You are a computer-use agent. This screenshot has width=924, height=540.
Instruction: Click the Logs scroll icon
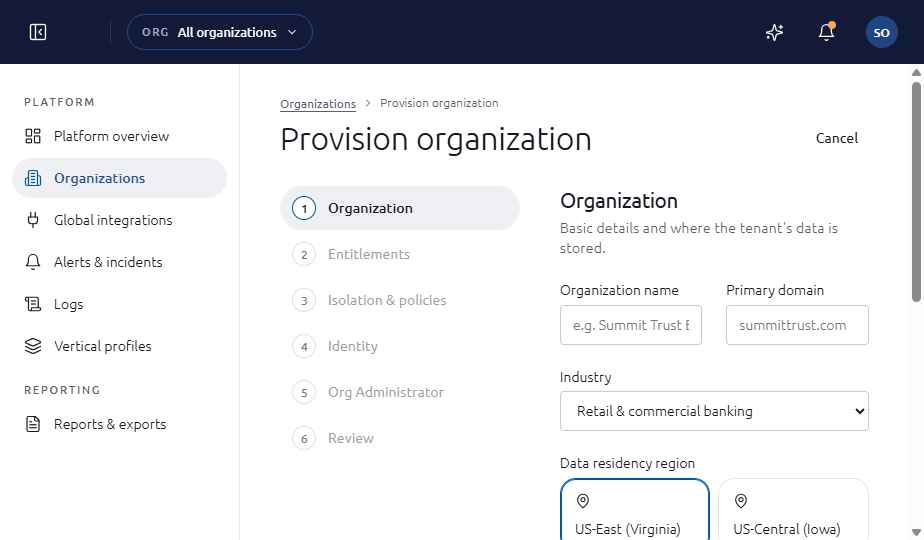[x=33, y=304]
